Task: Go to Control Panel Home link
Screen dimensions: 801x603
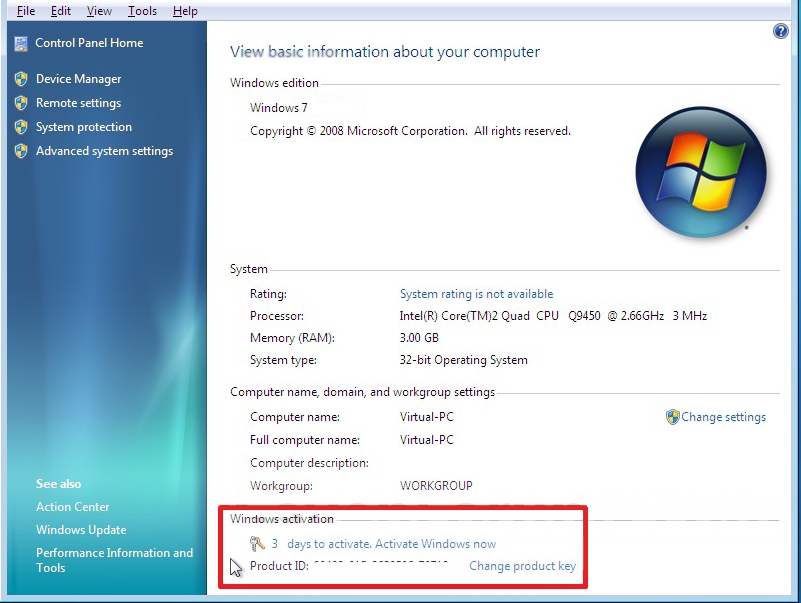Action: click(x=89, y=43)
